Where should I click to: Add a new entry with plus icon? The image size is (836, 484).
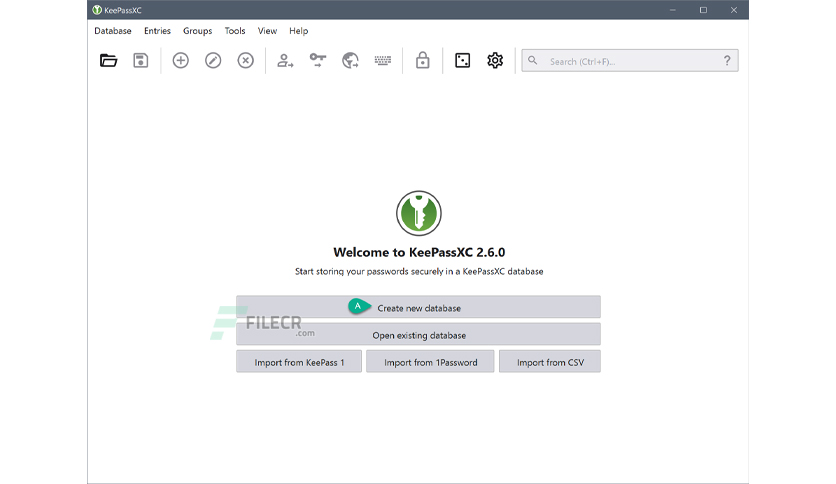(181, 61)
